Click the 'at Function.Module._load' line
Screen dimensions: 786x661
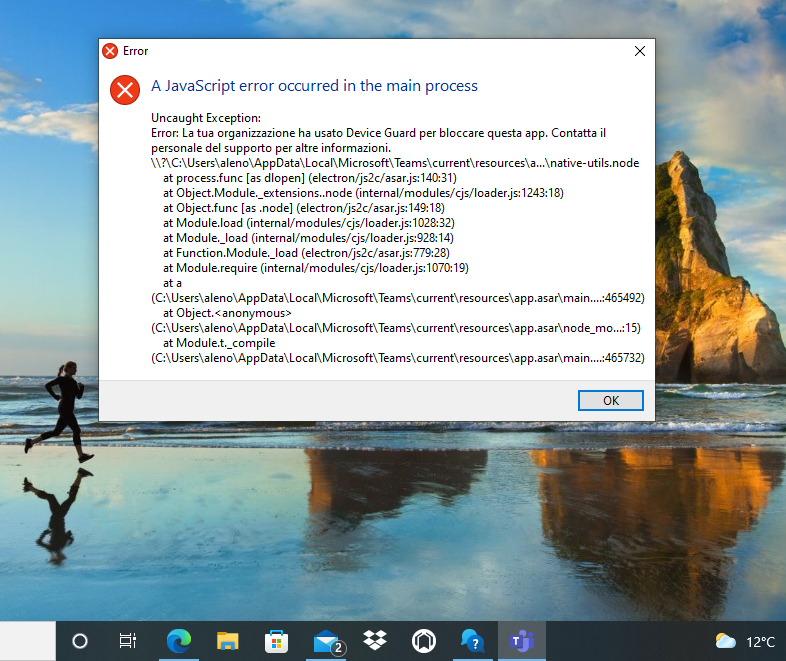[x=306, y=253]
